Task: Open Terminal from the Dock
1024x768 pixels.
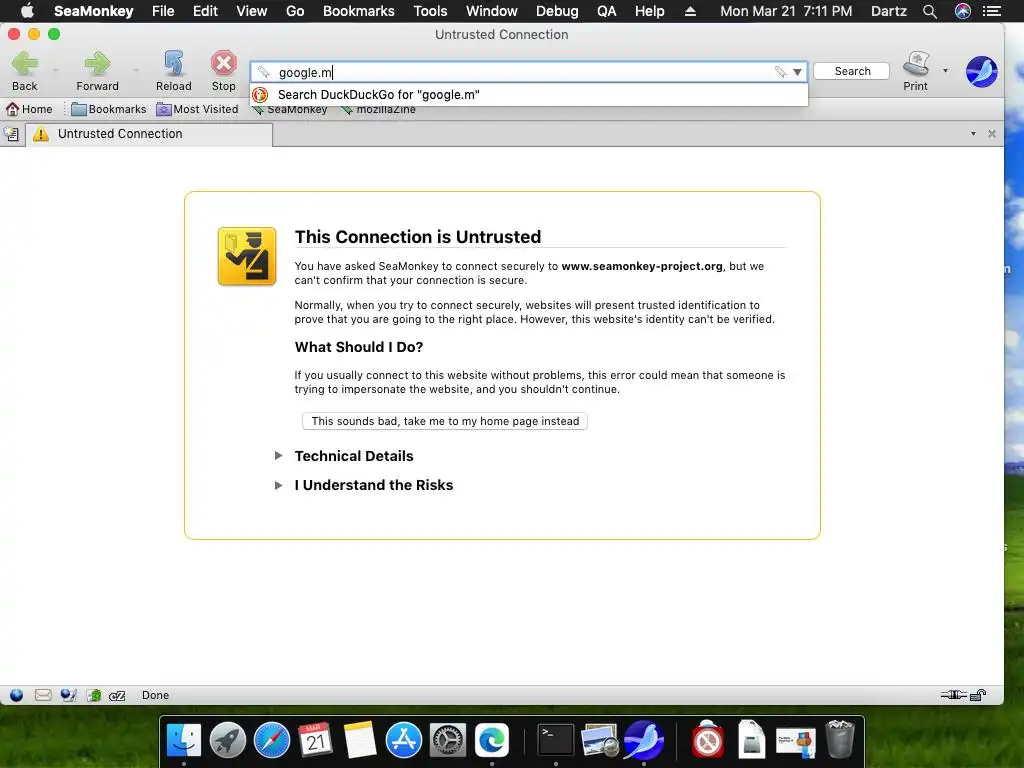Action: (556, 740)
